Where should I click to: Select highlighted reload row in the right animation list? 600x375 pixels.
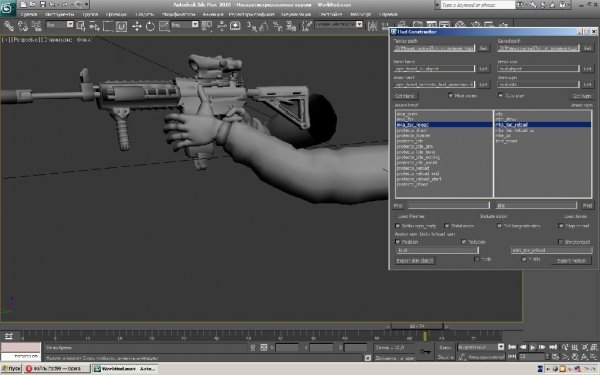point(543,125)
